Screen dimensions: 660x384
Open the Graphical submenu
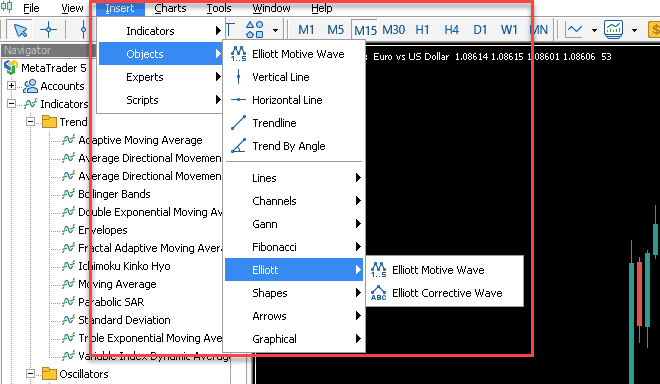coord(294,339)
